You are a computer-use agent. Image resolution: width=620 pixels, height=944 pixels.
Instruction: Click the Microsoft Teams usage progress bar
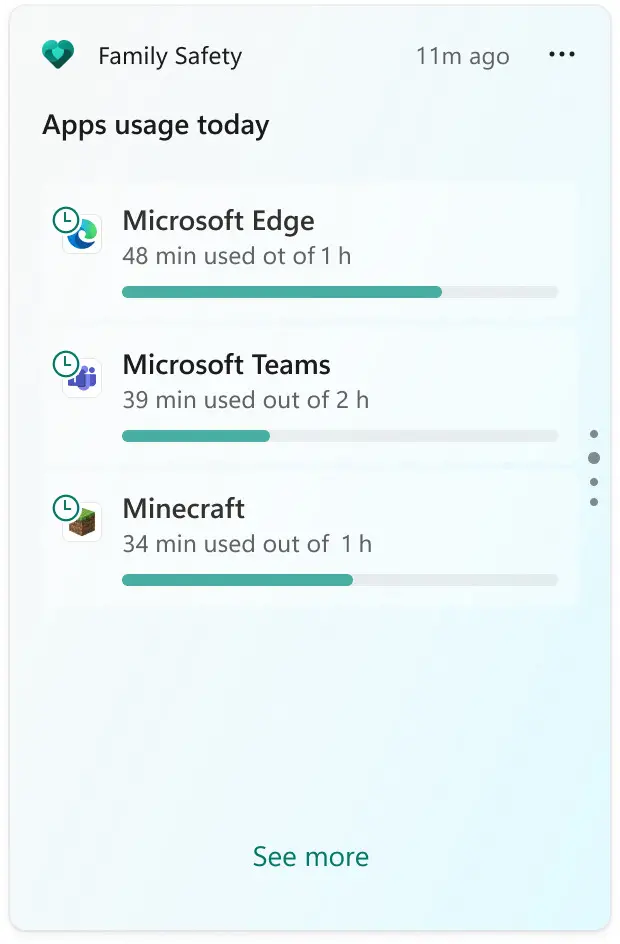339,436
